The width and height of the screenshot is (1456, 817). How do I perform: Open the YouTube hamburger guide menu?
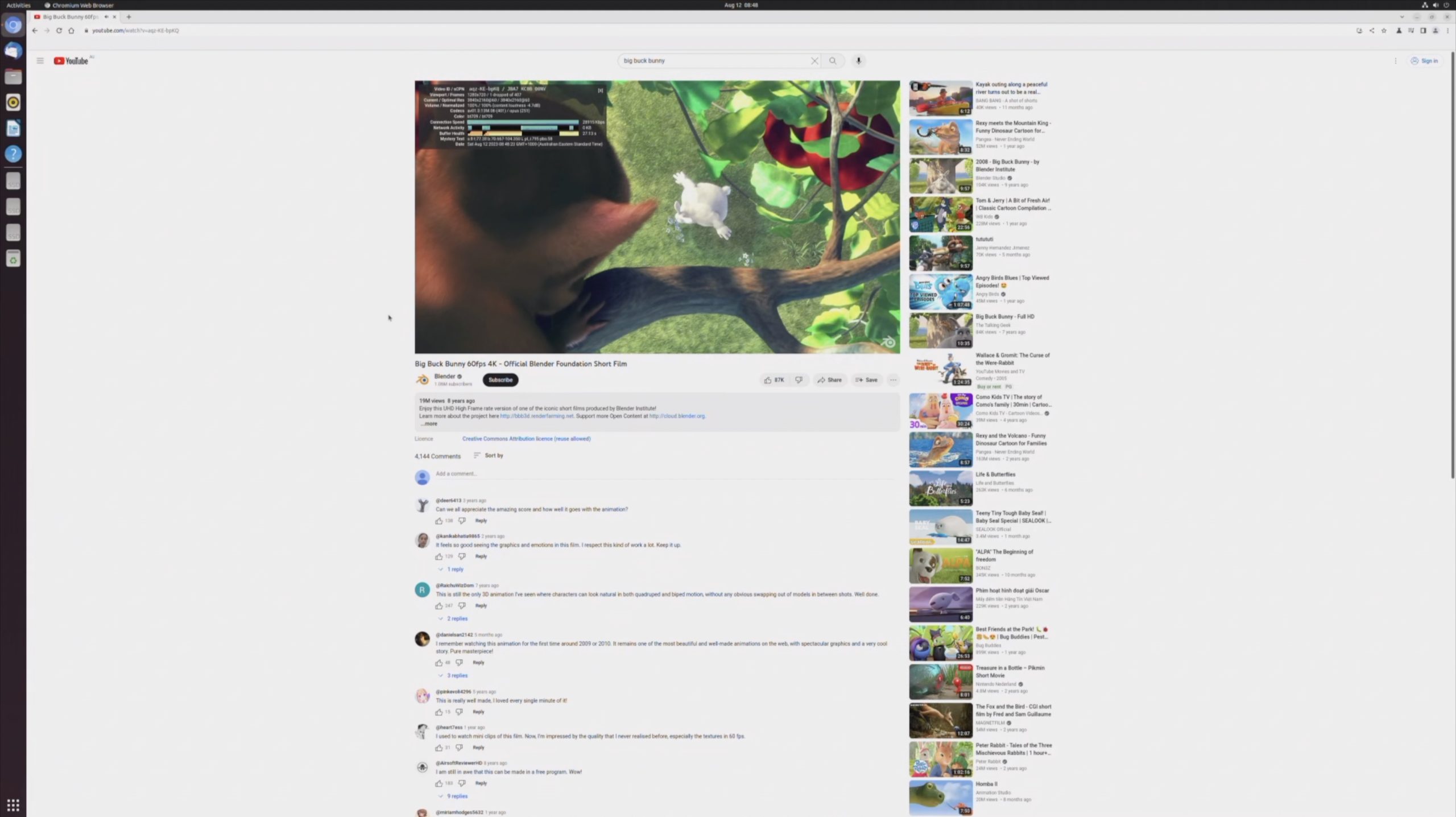click(40, 61)
